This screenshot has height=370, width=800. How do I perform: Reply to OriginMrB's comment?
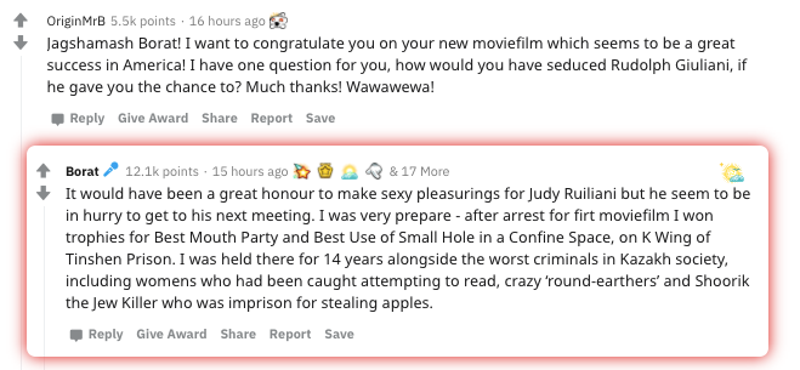pyautogui.click(x=78, y=118)
